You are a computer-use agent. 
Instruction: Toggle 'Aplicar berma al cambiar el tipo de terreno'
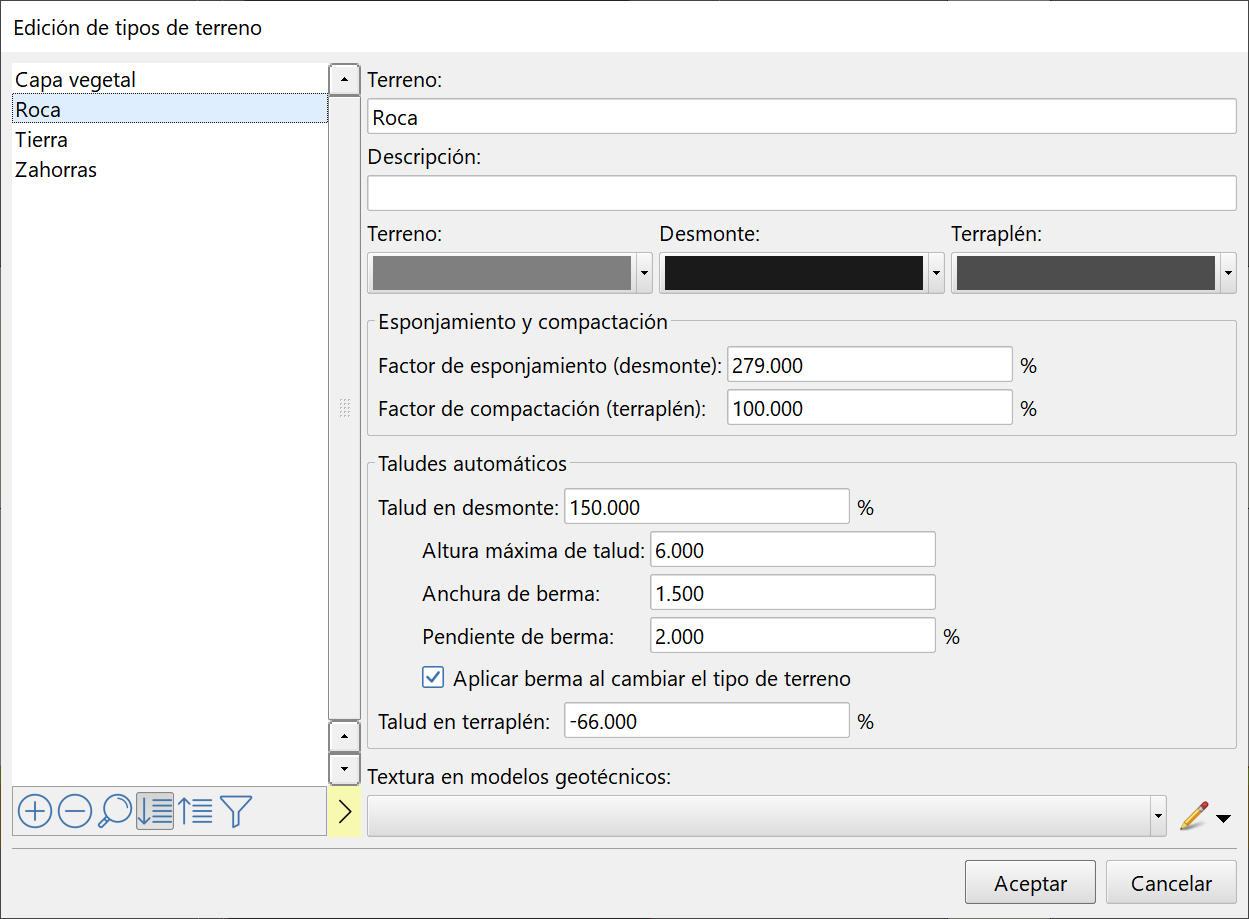(x=433, y=679)
